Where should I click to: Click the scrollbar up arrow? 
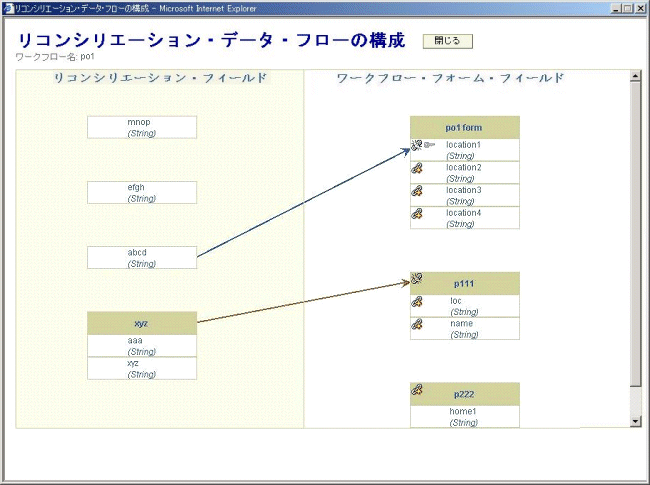coord(635,76)
